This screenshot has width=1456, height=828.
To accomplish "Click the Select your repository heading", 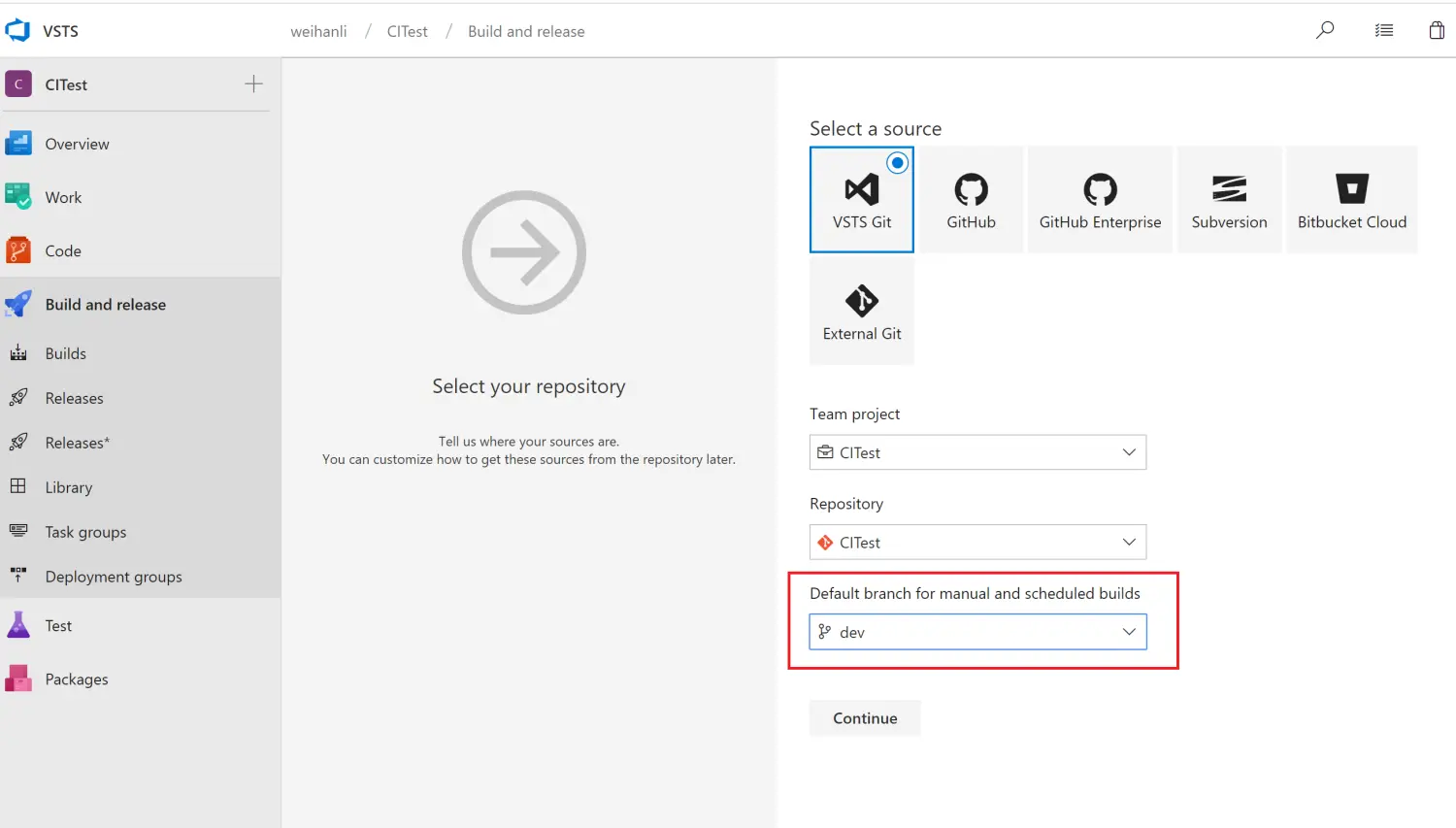I will click(x=529, y=386).
